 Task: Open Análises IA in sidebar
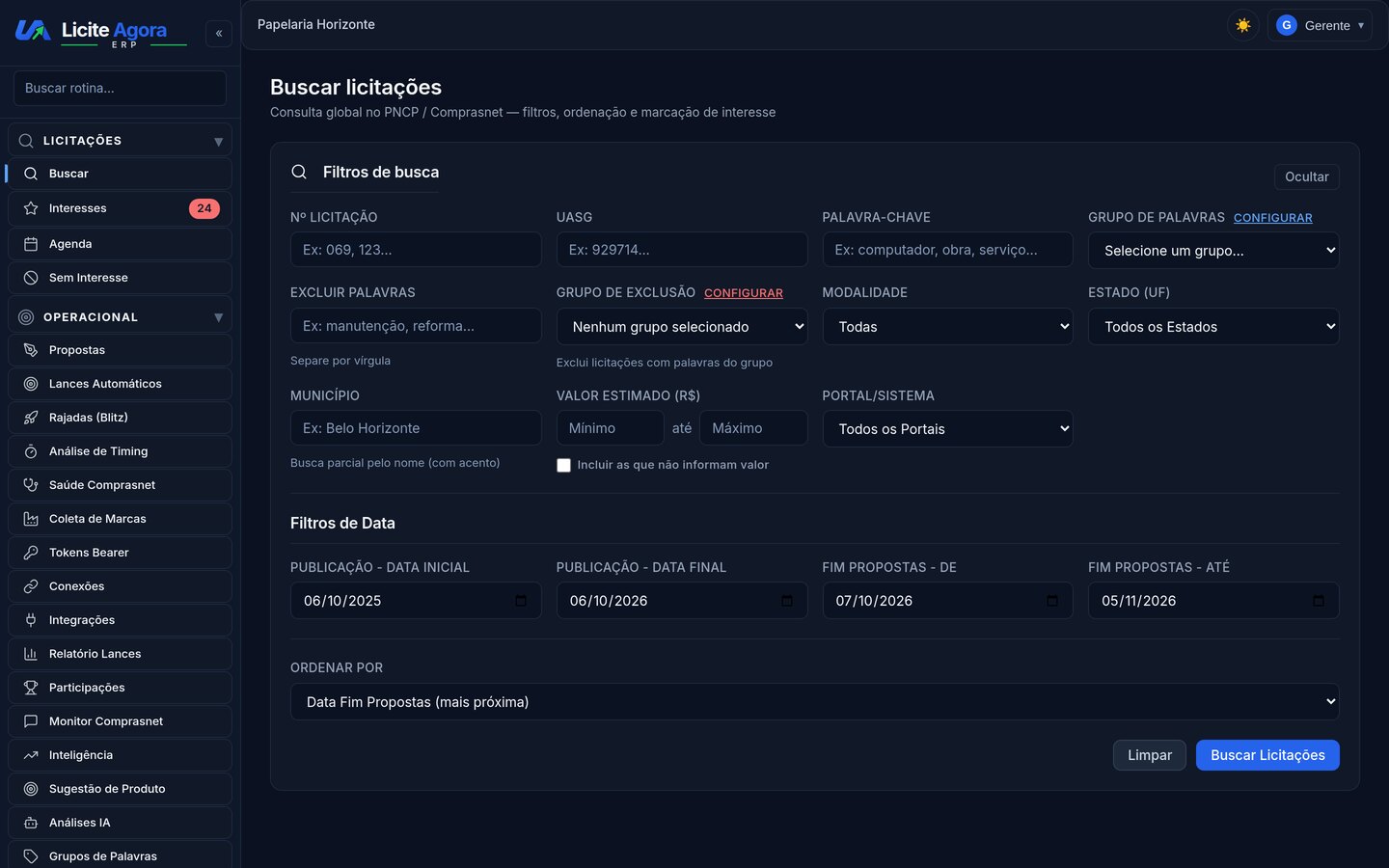tap(120, 823)
